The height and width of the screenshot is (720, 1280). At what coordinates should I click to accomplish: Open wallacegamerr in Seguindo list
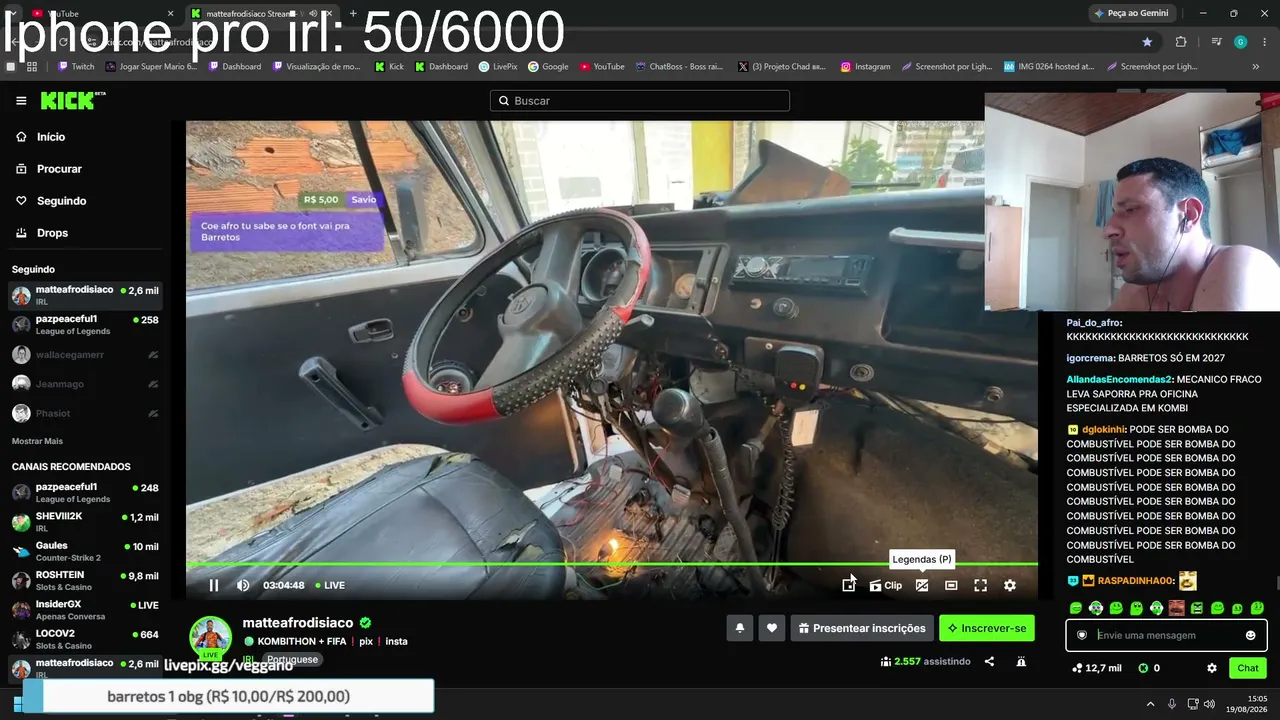(85, 354)
